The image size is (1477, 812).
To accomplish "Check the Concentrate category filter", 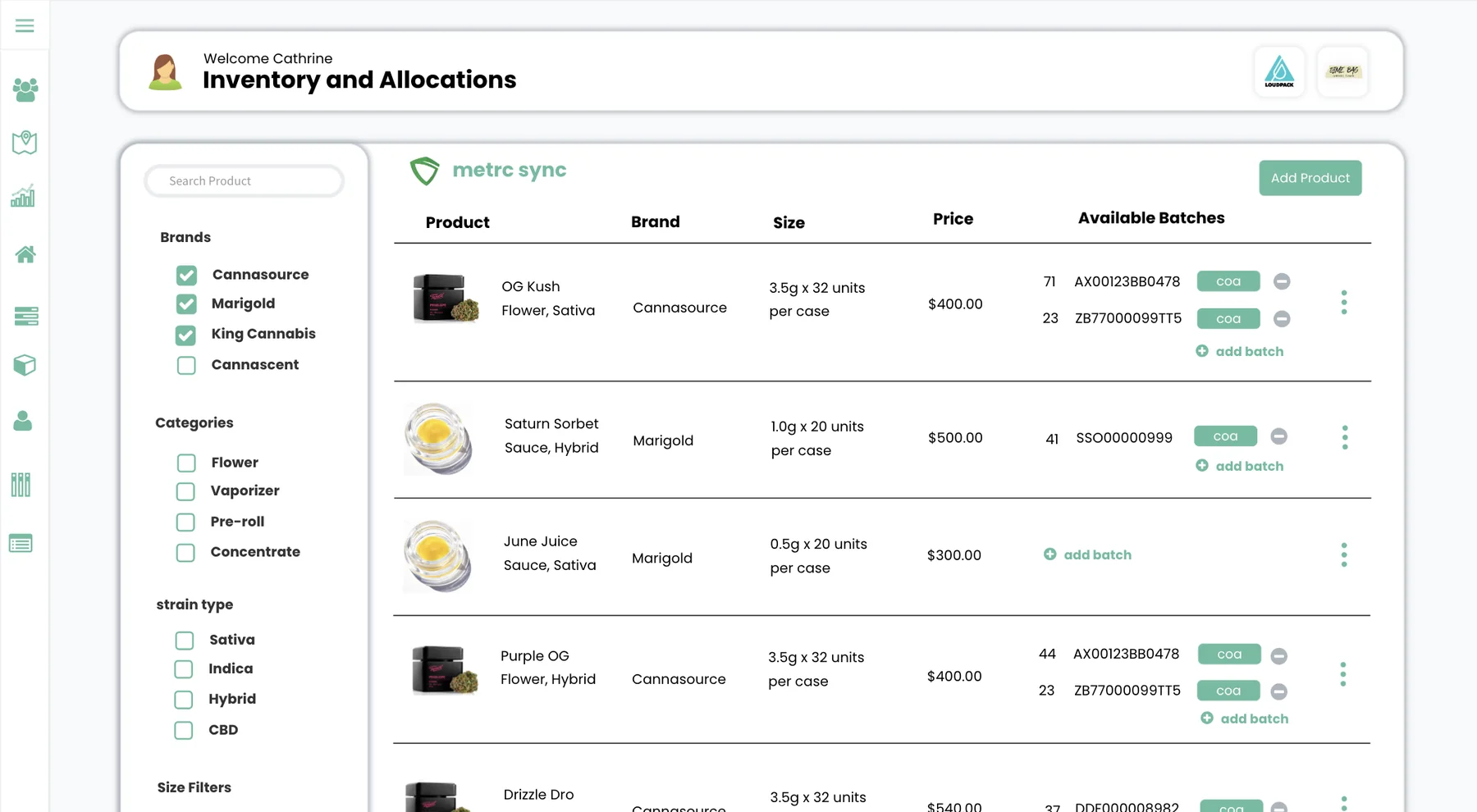I will (185, 553).
